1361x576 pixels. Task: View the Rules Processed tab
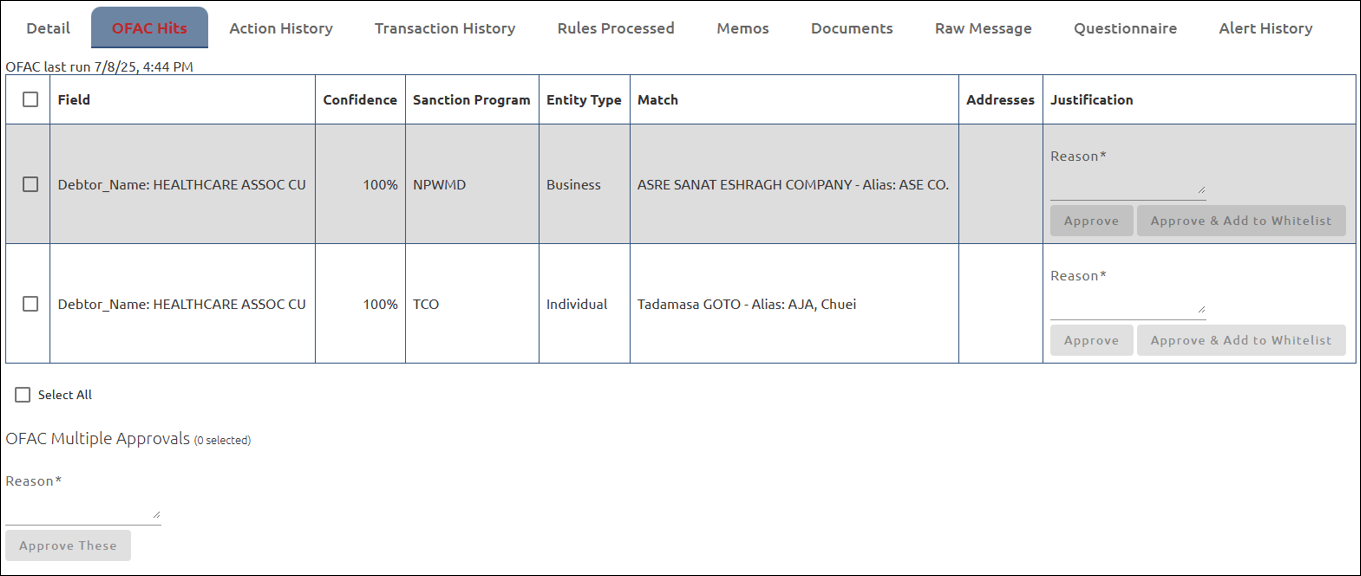click(616, 28)
